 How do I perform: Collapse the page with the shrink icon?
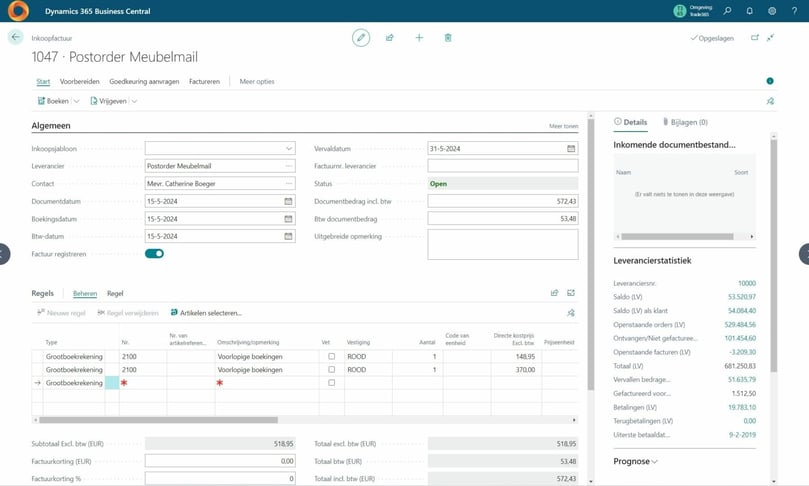click(770, 38)
